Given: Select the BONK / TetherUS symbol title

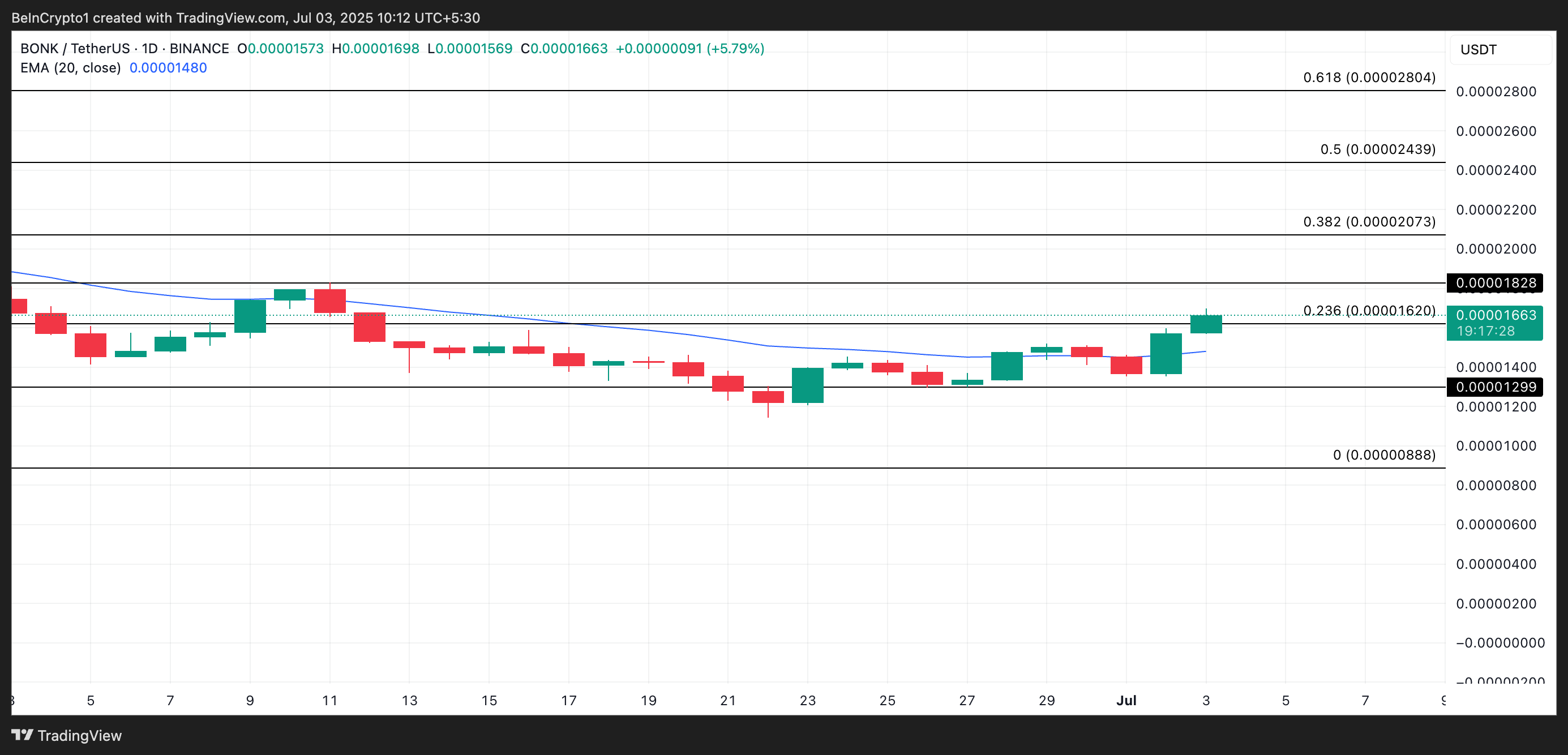Looking at the screenshot, I should pos(76,49).
